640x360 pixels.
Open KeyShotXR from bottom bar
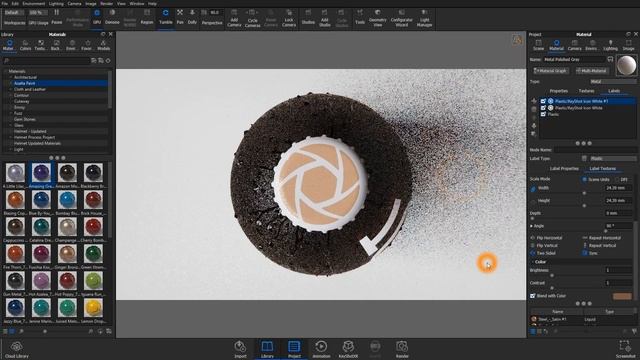tap(348, 349)
